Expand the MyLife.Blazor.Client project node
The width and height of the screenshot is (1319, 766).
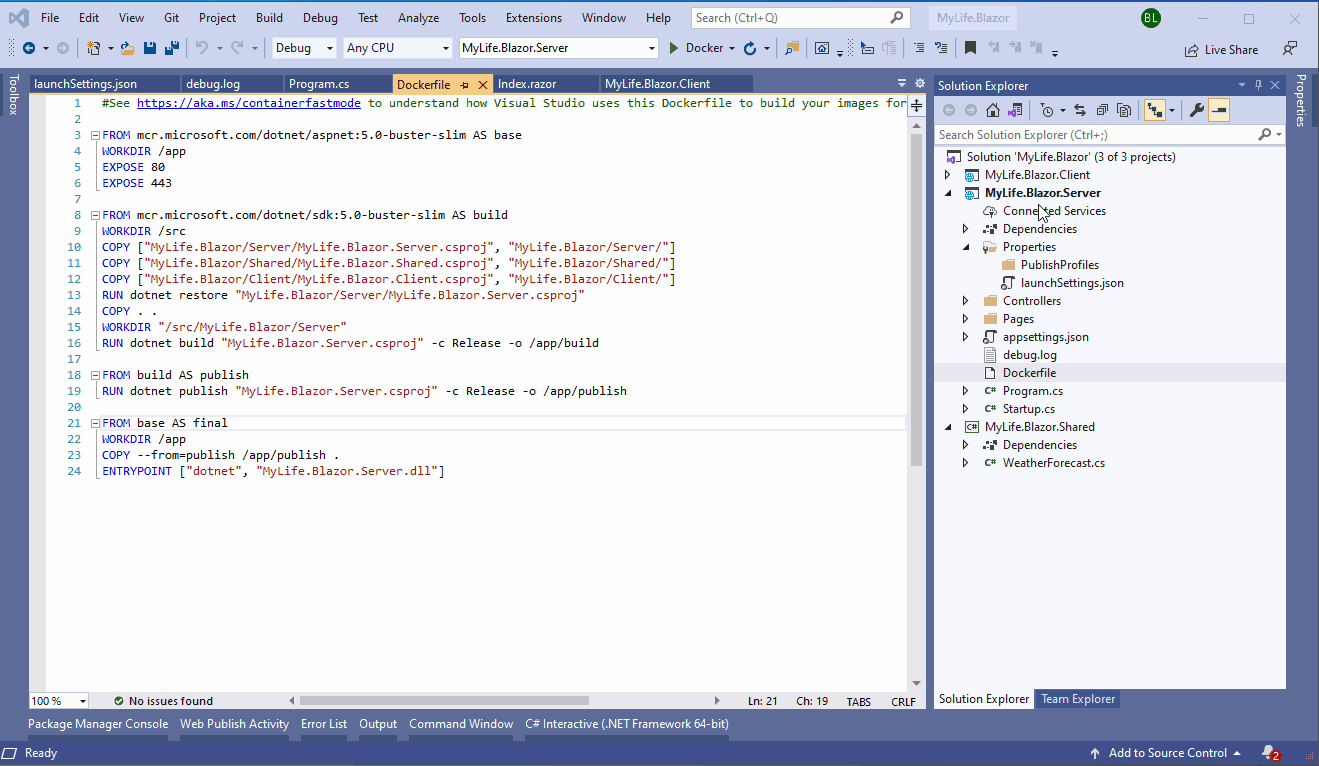coord(948,175)
